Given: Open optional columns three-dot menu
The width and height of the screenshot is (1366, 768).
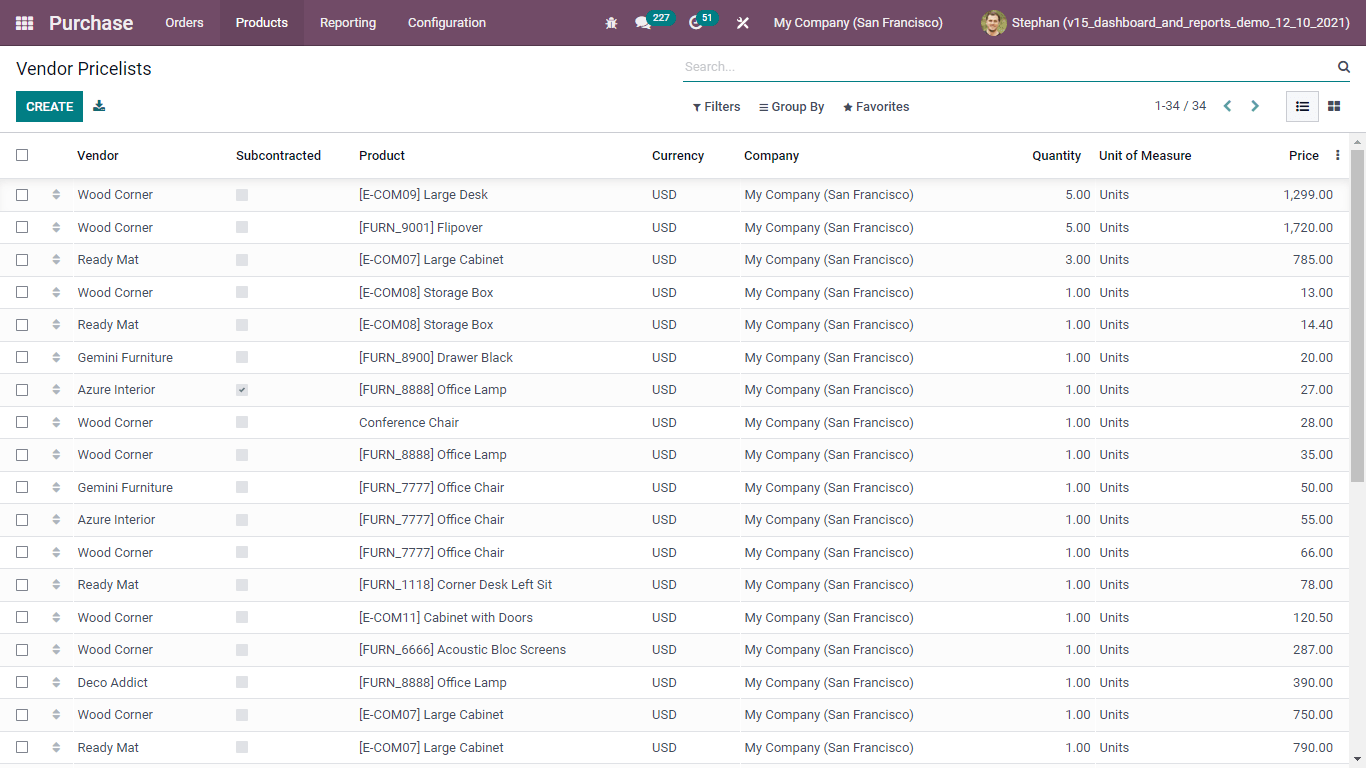Looking at the screenshot, I should point(1338,155).
